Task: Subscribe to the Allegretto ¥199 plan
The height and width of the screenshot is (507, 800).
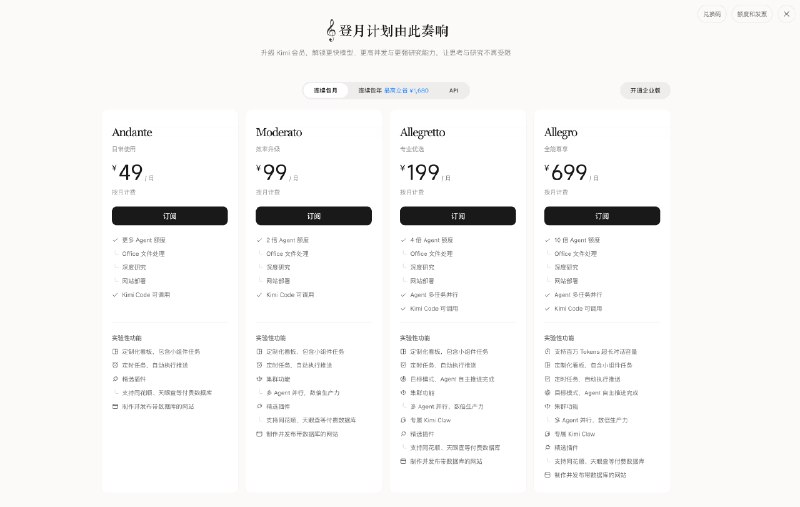Action: click(458, 216)
